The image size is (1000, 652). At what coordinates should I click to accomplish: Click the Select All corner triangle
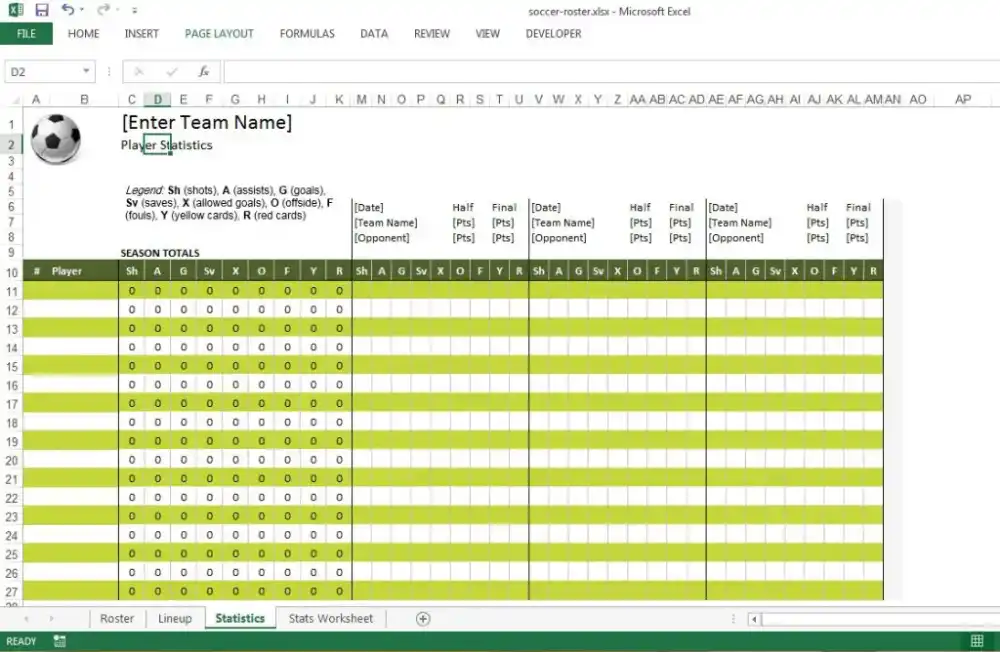pyautogui.click(x=15, y=100)
